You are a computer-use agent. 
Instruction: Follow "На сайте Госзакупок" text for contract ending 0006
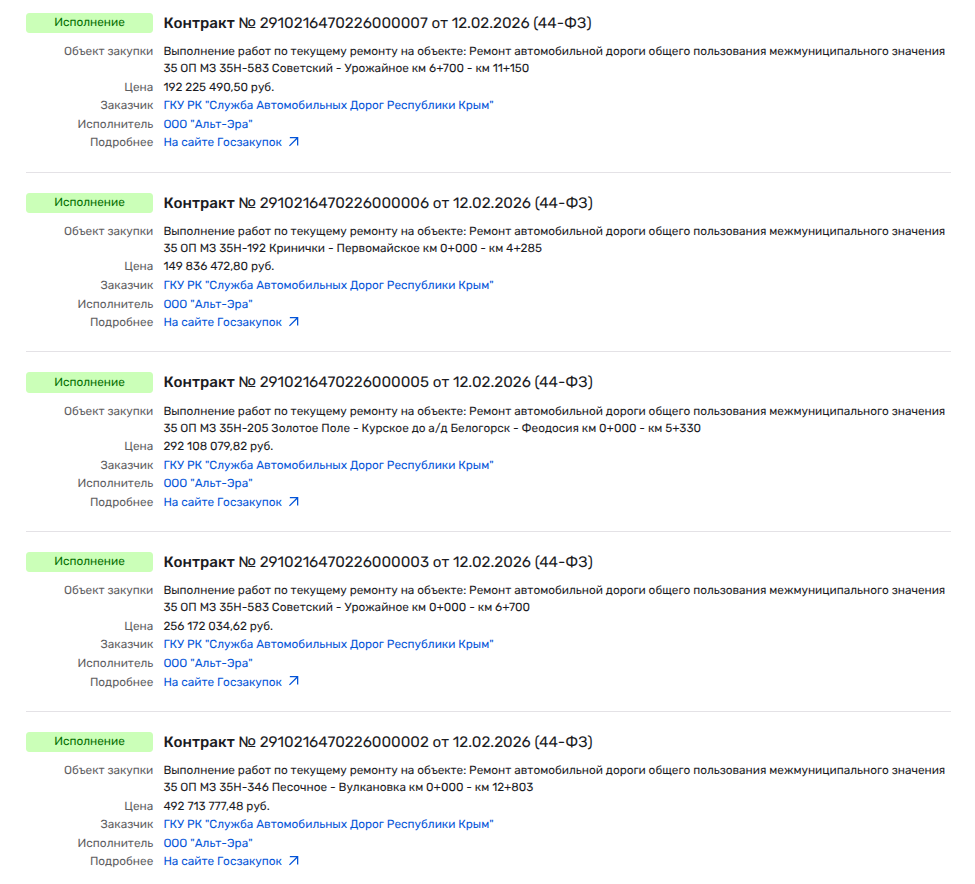[223, 322]
